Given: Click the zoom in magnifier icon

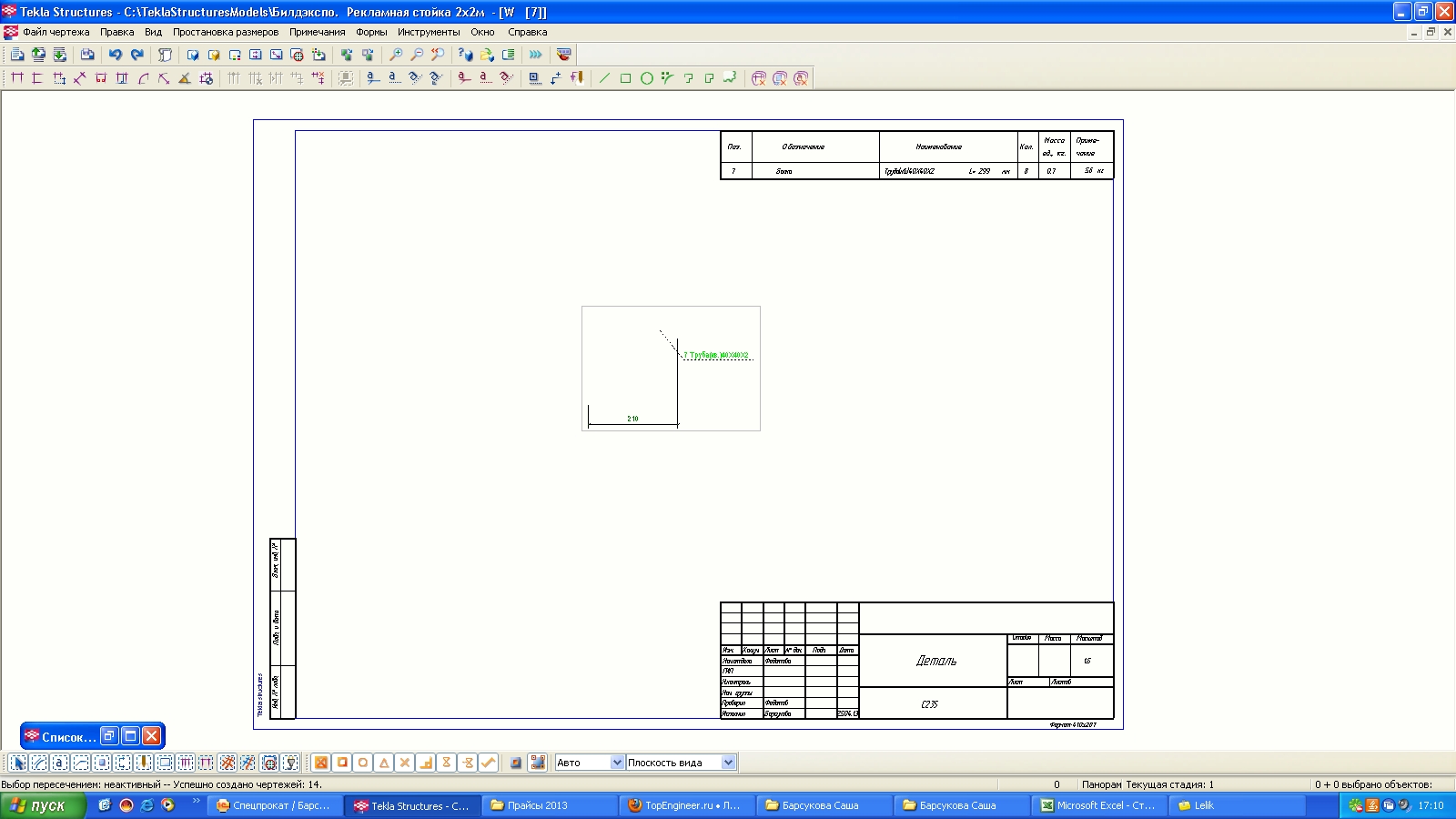Looking at the screenshot, I should point(396,55).
